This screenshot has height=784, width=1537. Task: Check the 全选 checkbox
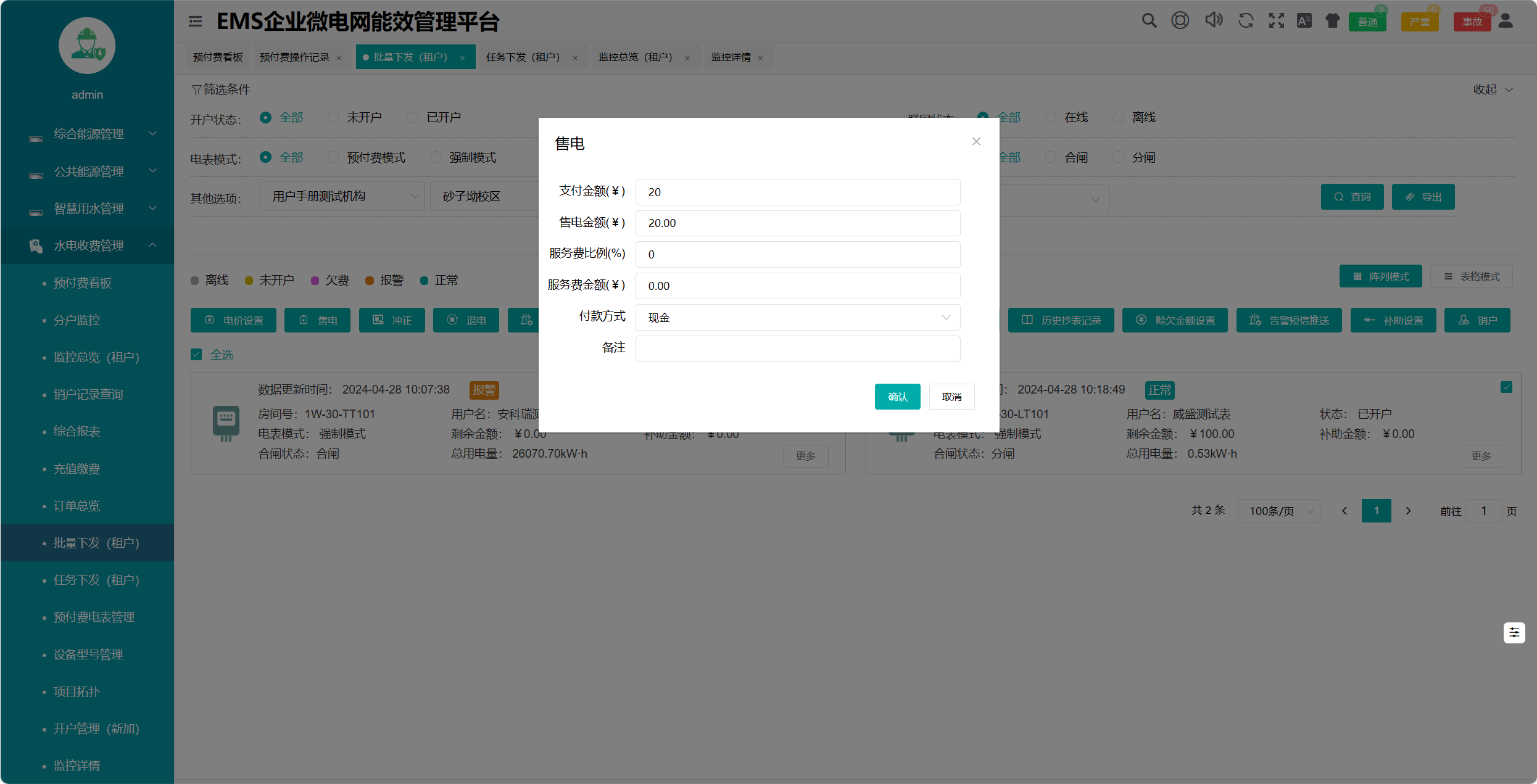tap(196, 355)
